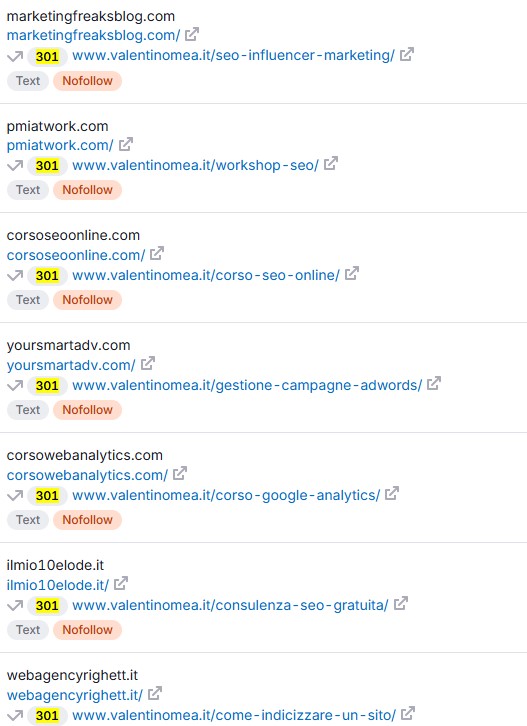This screenshot has width=527, height=726.
Task: Click Text tag under ilmio10elode.it
Action: [28, 630]
